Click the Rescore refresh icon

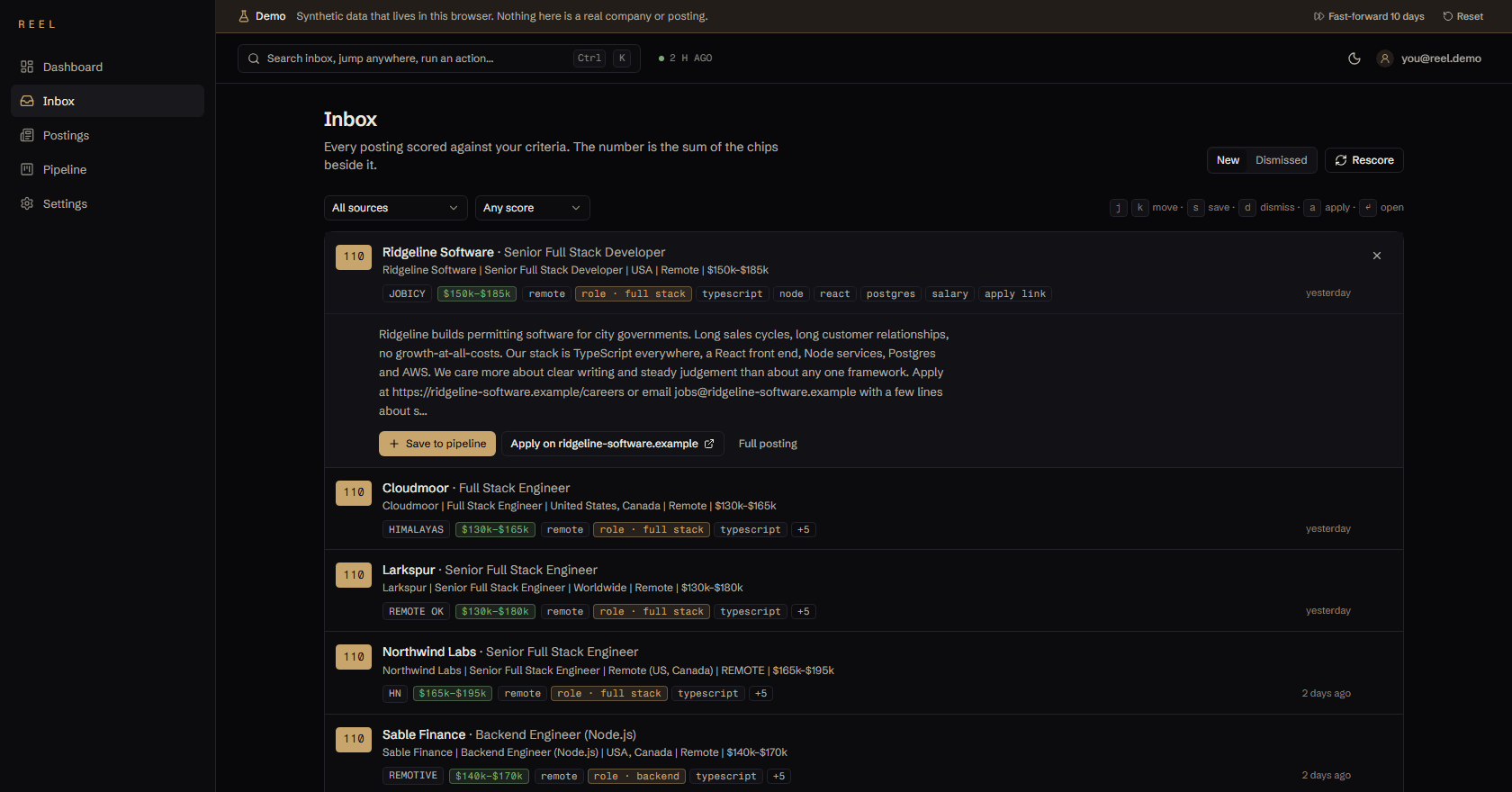(1341, 160)
